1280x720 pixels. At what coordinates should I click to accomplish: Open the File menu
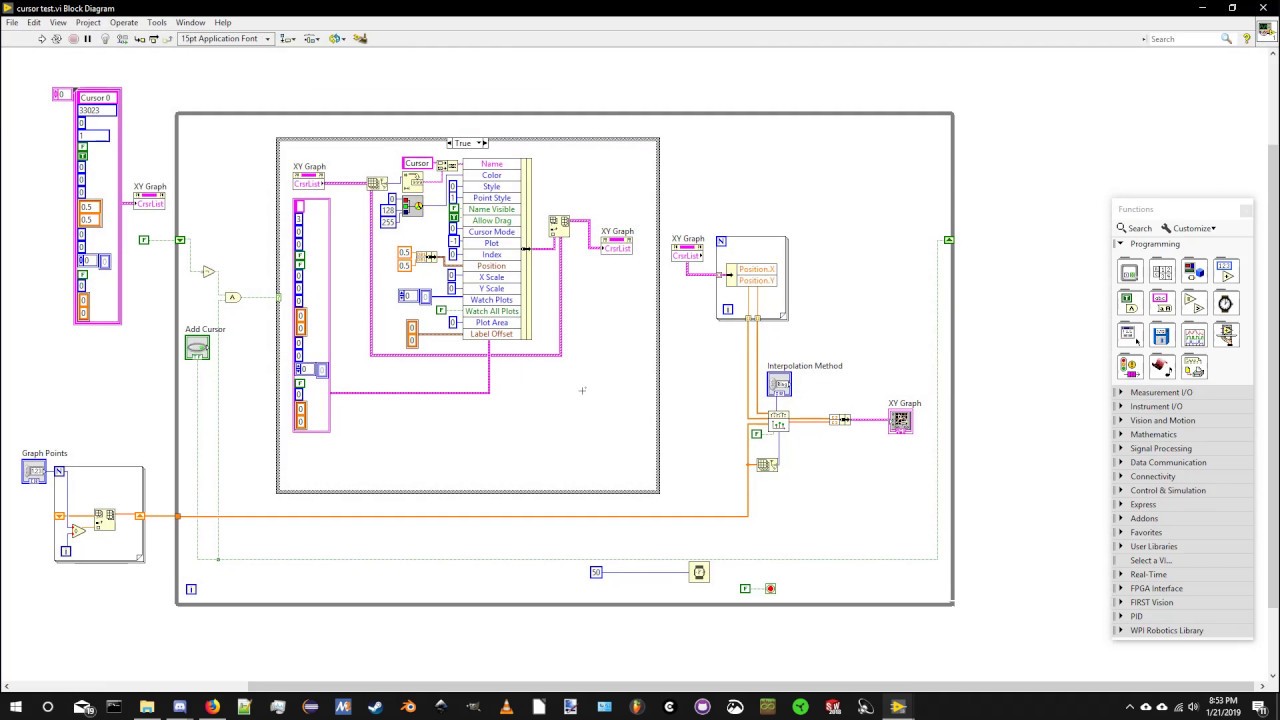pyautogui.click(x=12, y=22)
